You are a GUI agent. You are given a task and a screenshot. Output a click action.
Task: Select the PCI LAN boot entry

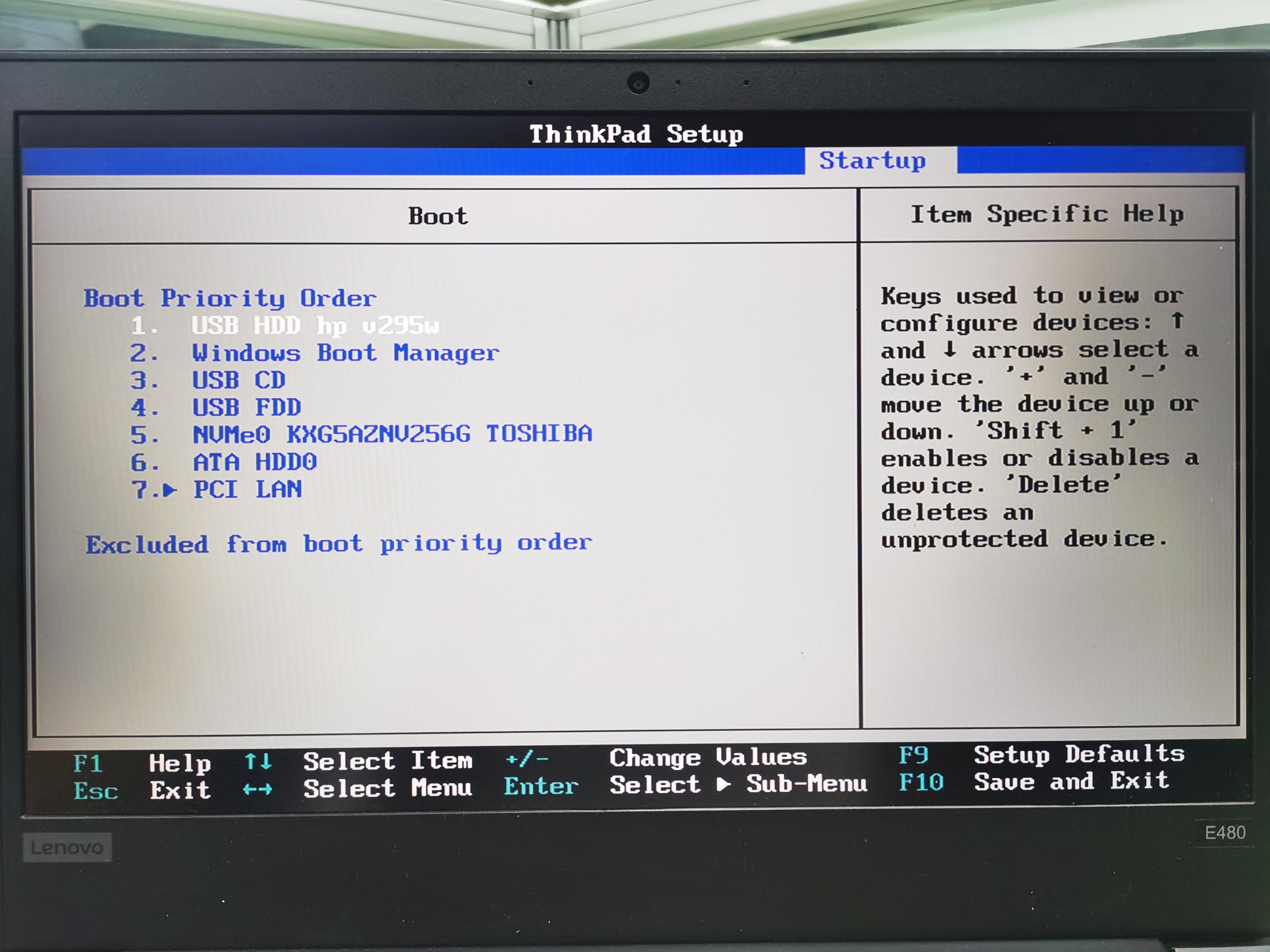pyautogui.click(x=248, y=490)
